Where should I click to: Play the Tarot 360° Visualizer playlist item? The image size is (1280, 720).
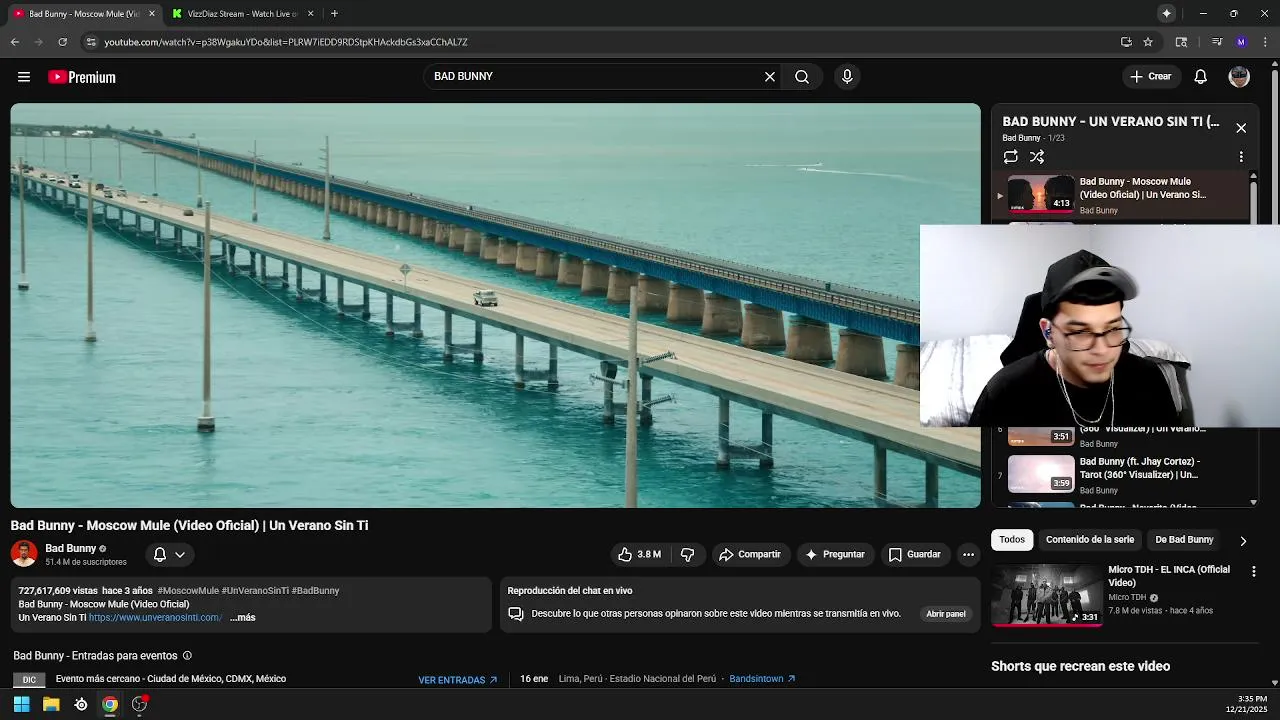1120,475
